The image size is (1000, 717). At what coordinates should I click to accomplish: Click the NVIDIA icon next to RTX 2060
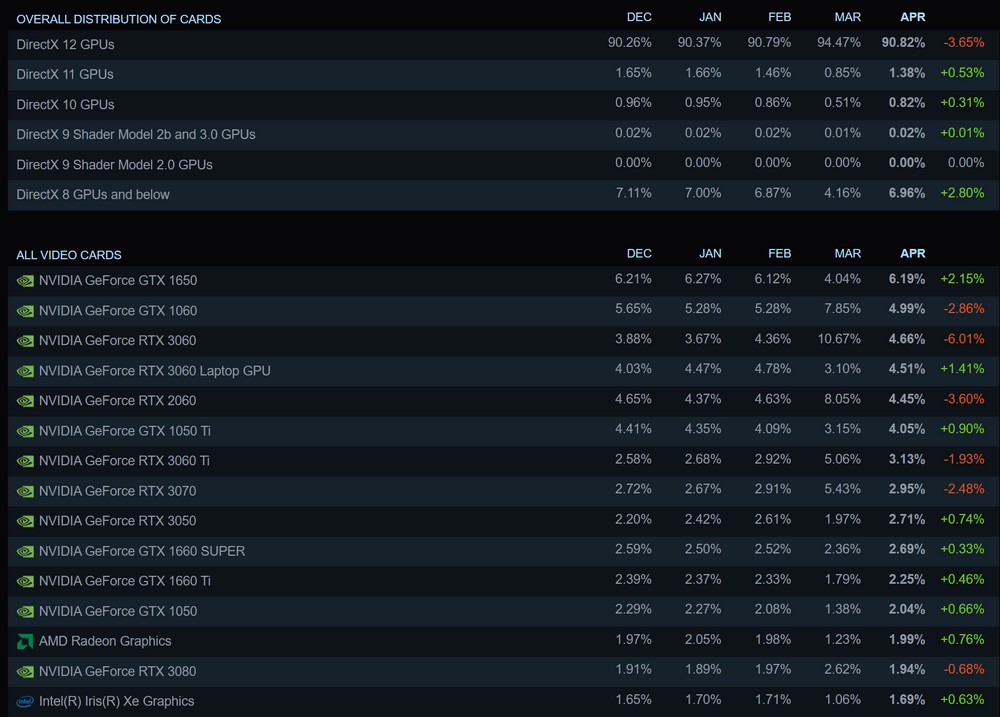[x=25, y=401]
